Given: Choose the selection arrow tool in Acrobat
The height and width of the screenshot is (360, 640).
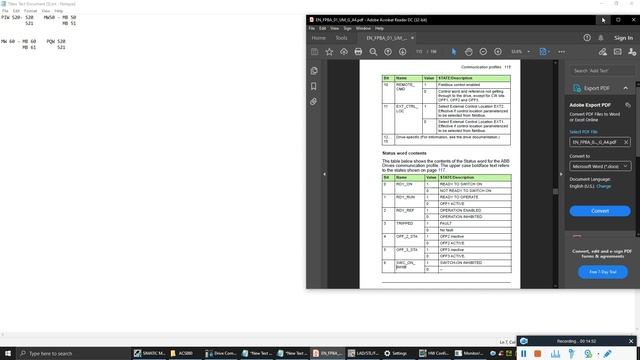Looking at the screenshot, I should click(453, 52).
